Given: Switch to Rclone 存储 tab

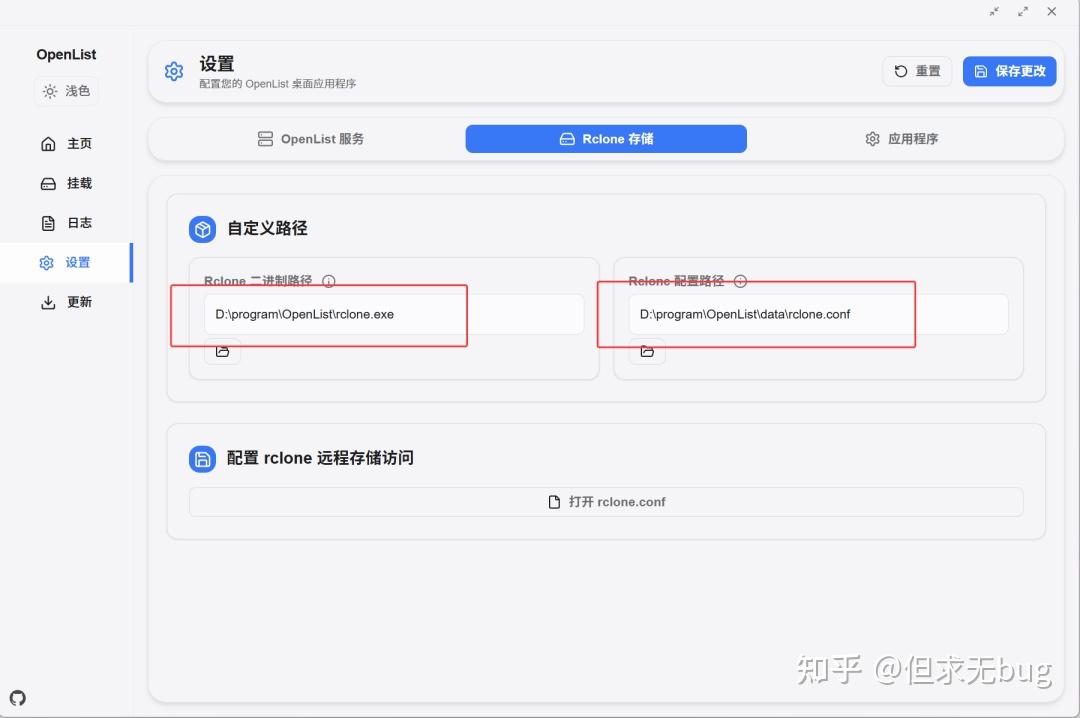Looking at the screenshot, I should [x=606, y=139].
